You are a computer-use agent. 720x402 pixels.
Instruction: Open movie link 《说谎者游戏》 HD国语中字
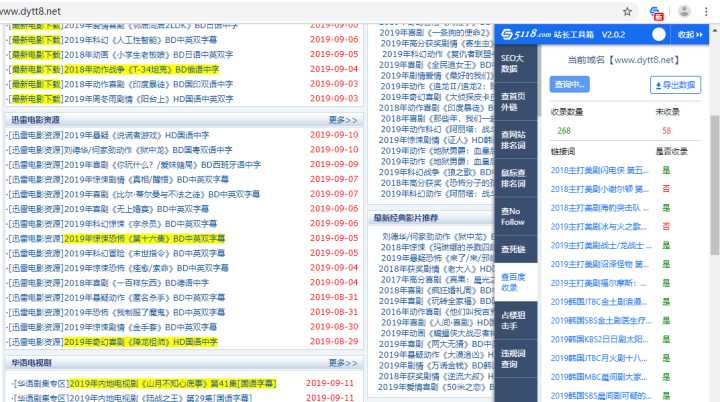coord(136,135)
